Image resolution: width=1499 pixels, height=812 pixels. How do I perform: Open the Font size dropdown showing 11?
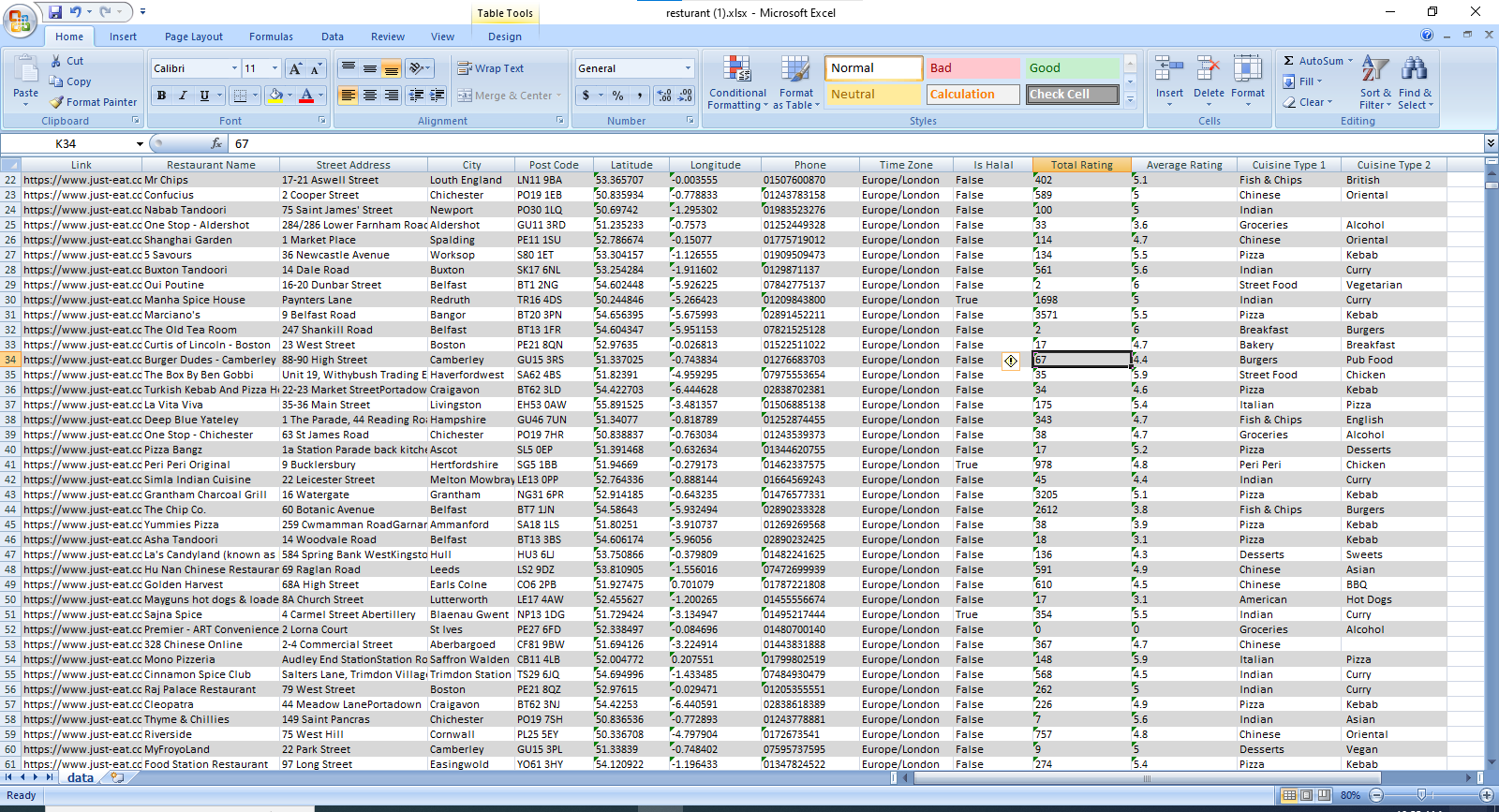pyautogui.click(x=275, y=68)
